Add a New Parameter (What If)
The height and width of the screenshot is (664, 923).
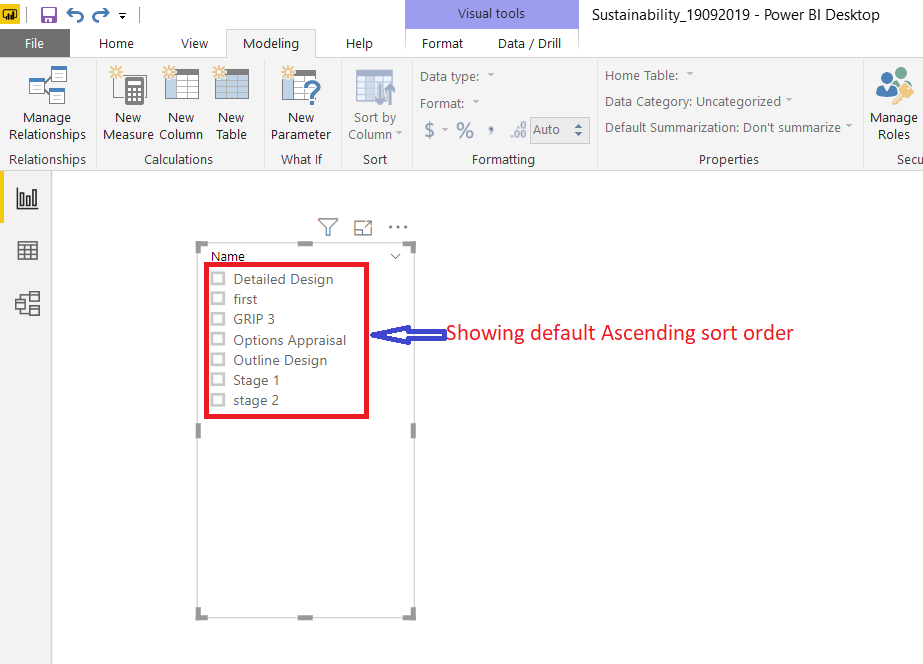pyautogui.click(x=301, y=104)
